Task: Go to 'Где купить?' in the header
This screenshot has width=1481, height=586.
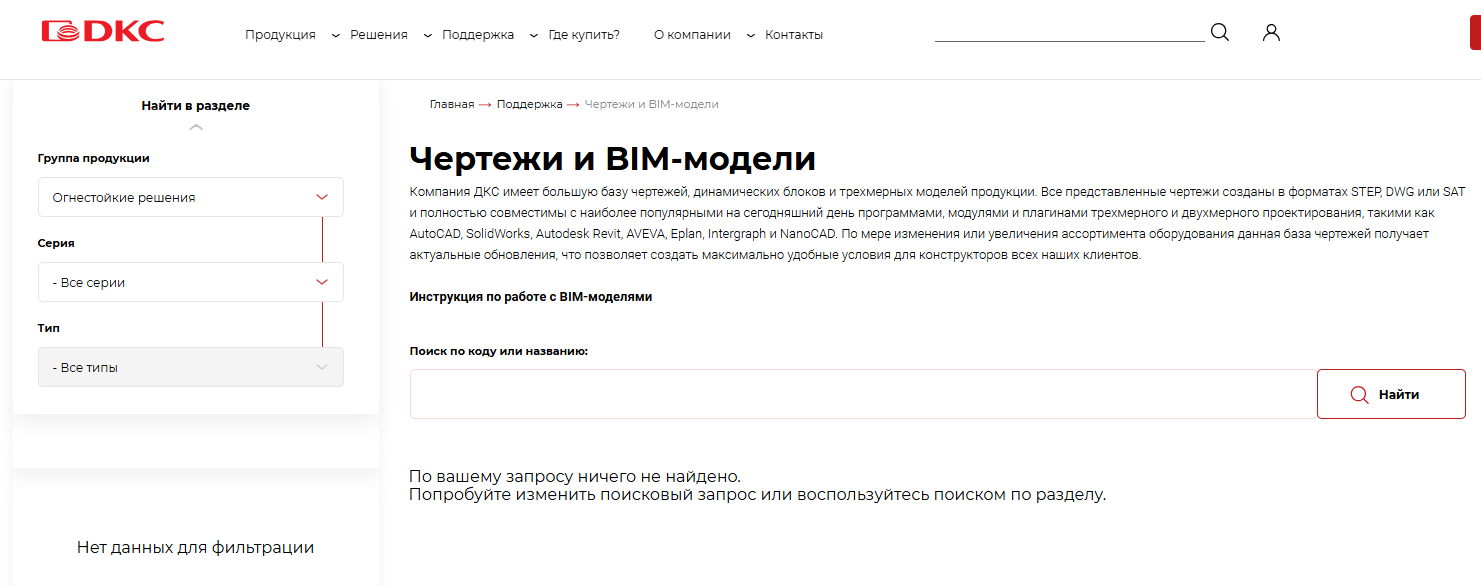Action: [x=584, y=35]
